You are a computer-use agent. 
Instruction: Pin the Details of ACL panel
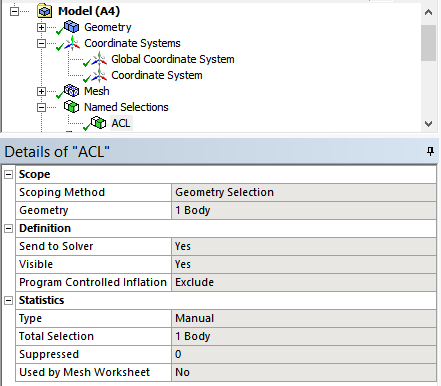[x=430, y=151]
